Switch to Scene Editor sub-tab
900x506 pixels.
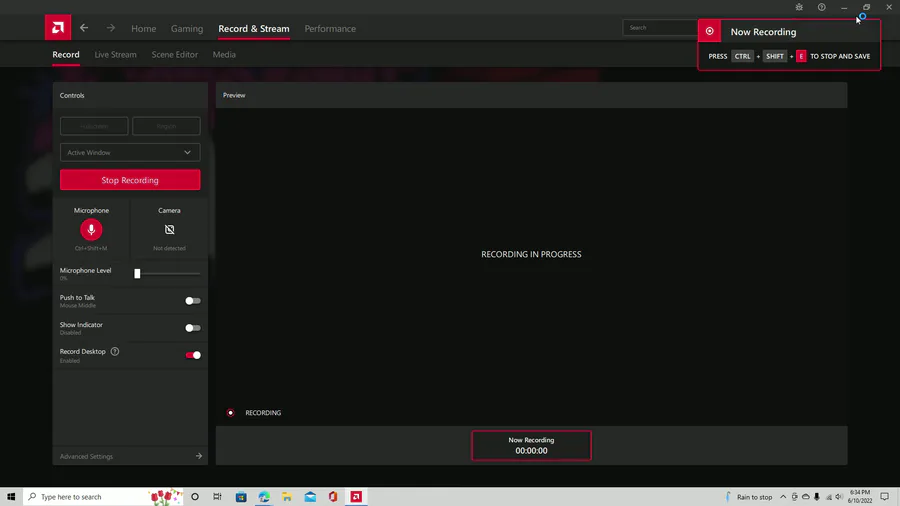coord(174,55)
